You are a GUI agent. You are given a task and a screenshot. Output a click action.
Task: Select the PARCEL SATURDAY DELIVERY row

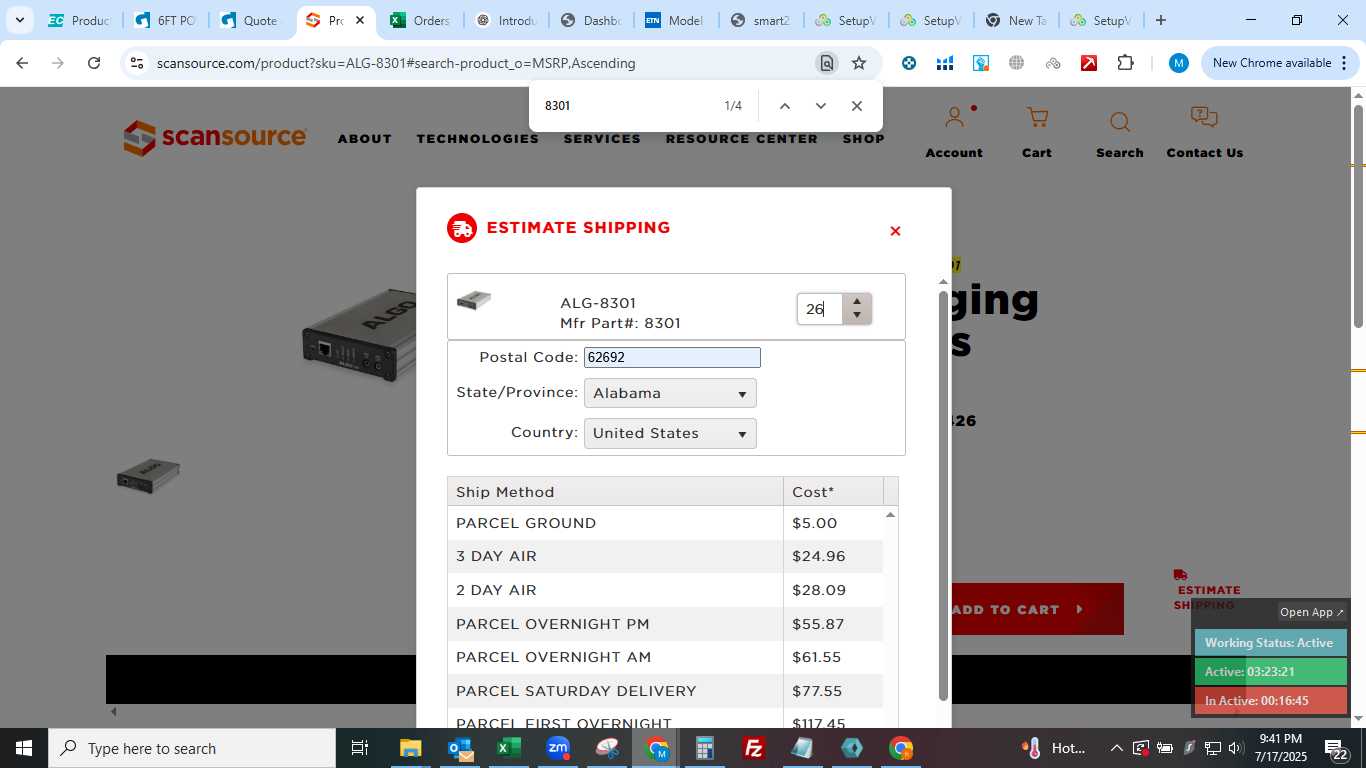point(665,691)
